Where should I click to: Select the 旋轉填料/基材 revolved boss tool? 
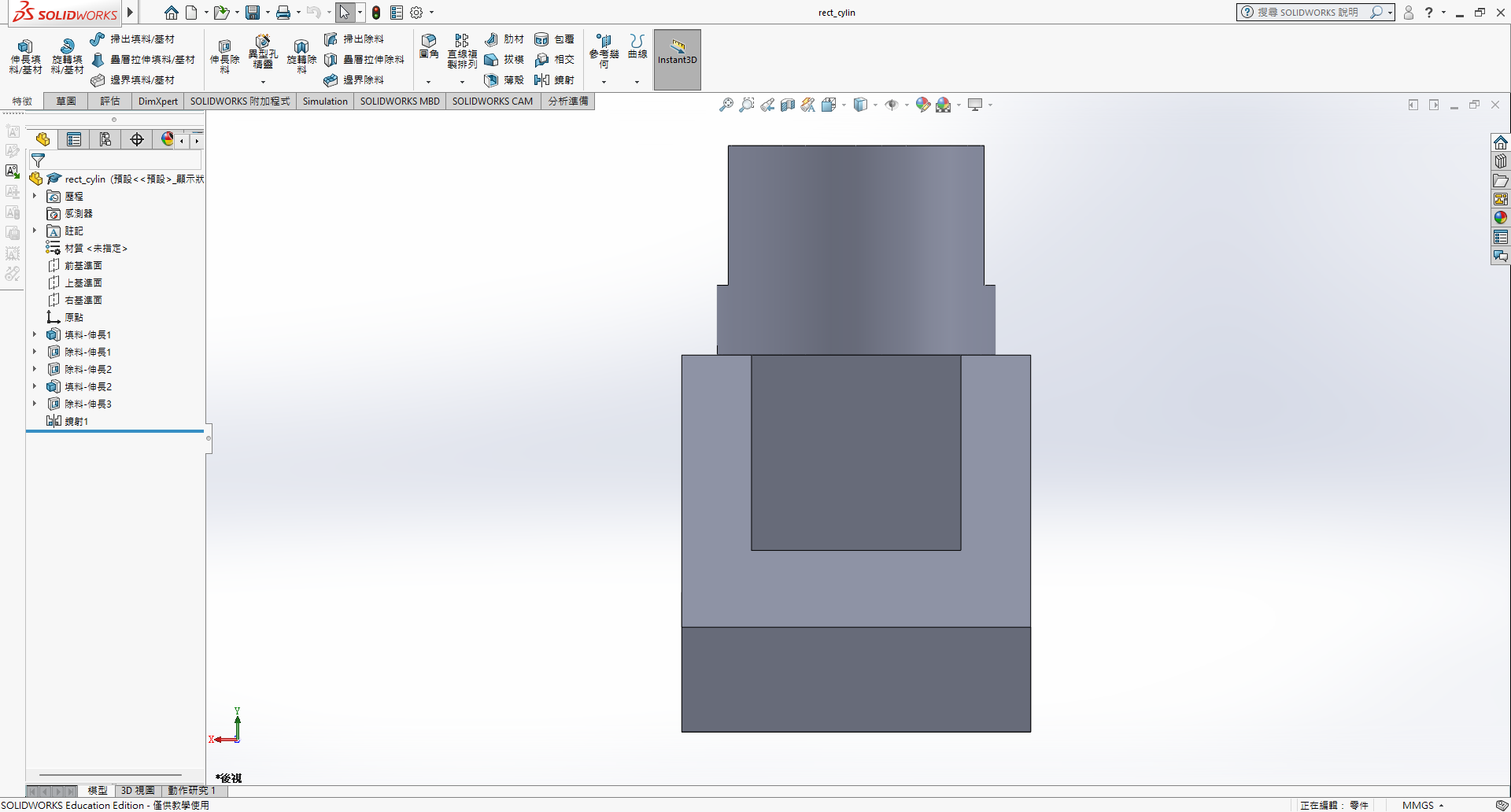pos(67,56)
